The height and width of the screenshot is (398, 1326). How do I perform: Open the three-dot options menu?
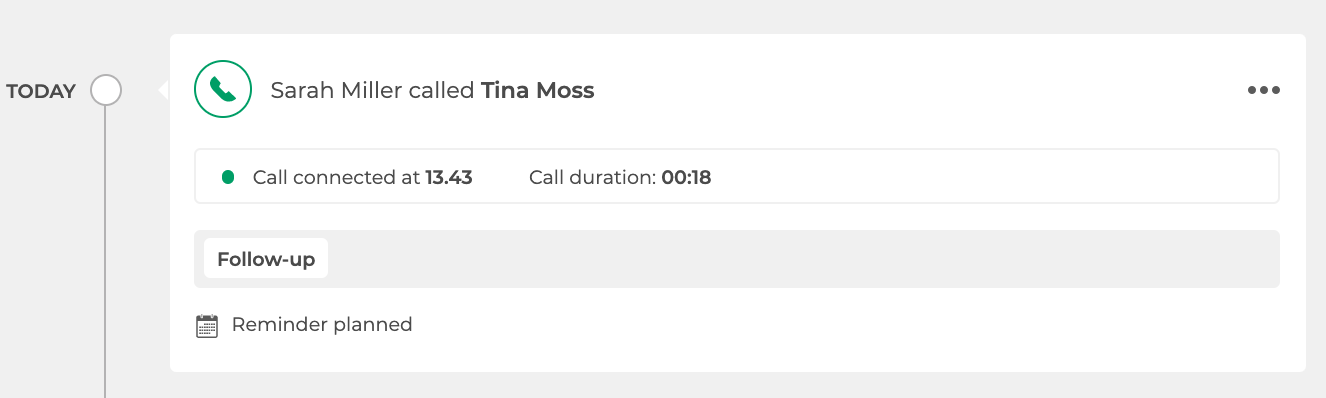point(1264,90)
